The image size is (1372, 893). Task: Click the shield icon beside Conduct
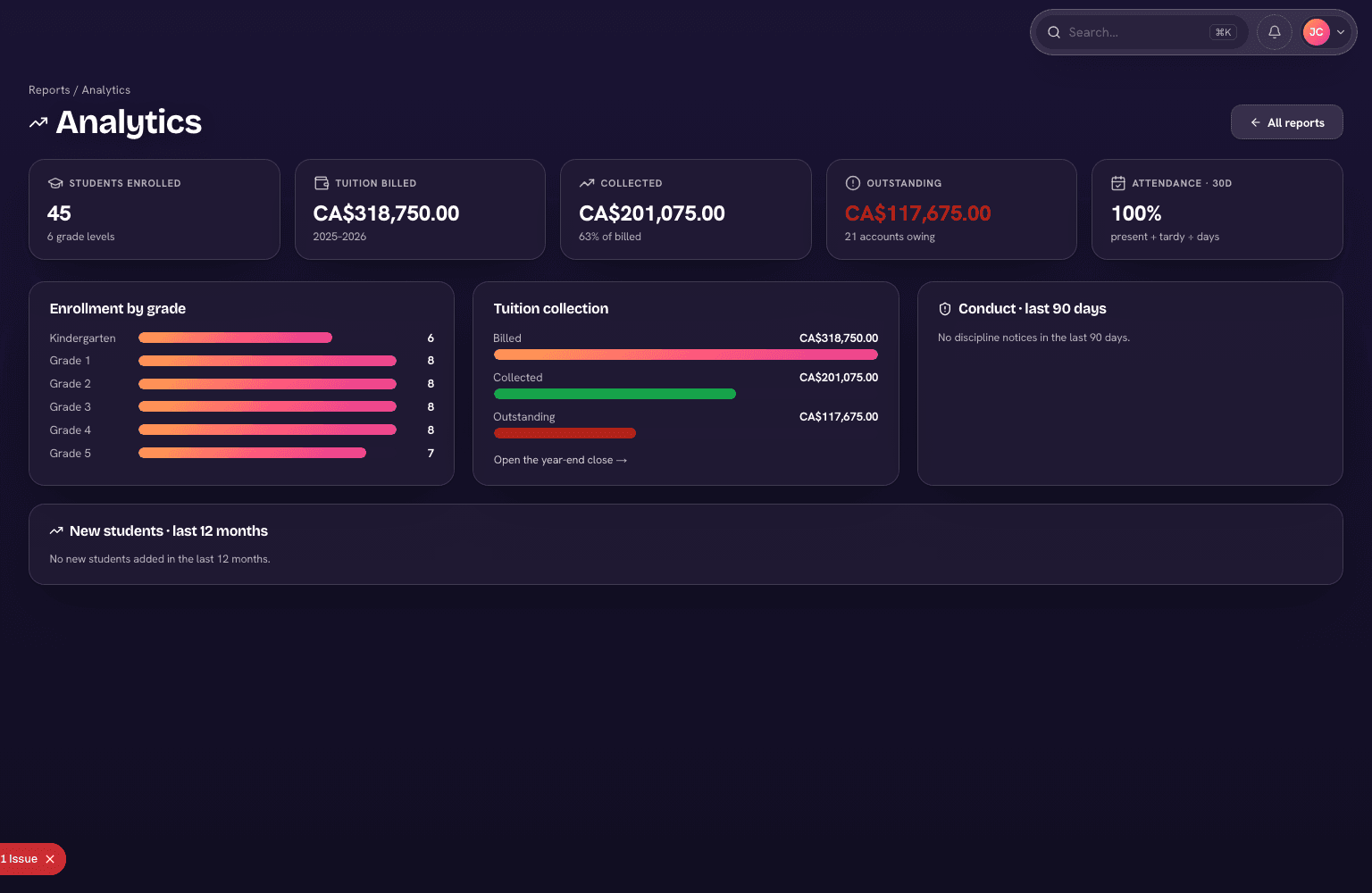point(945,309)
